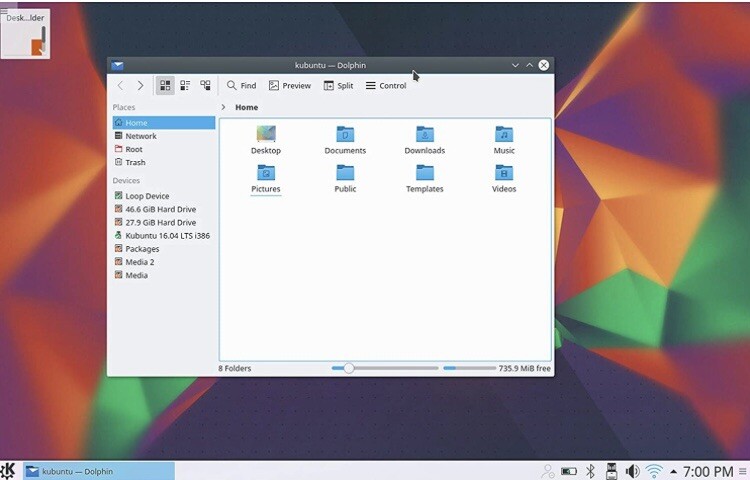
Task: Minimize Dolphin with the down chevron
Action: [515, 65]
